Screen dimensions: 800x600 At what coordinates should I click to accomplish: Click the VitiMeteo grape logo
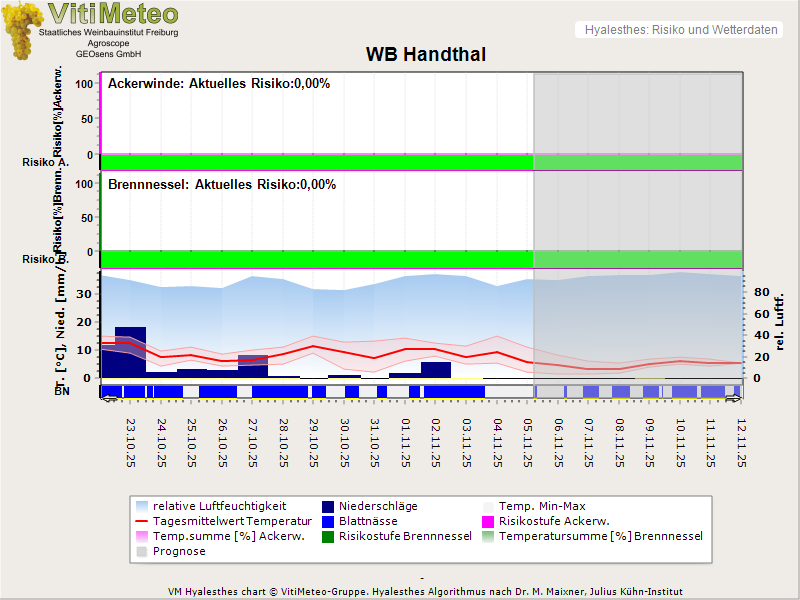[20, 30]
